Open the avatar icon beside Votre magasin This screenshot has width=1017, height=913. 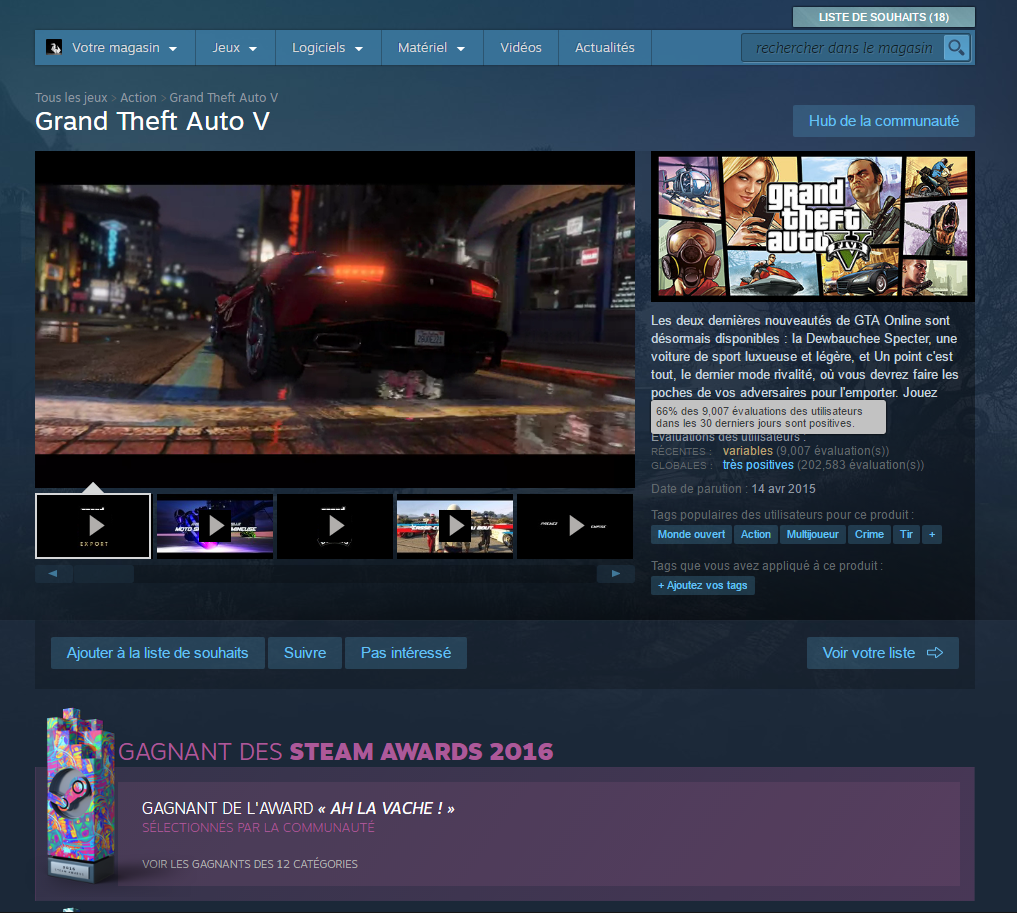[54, 47]
